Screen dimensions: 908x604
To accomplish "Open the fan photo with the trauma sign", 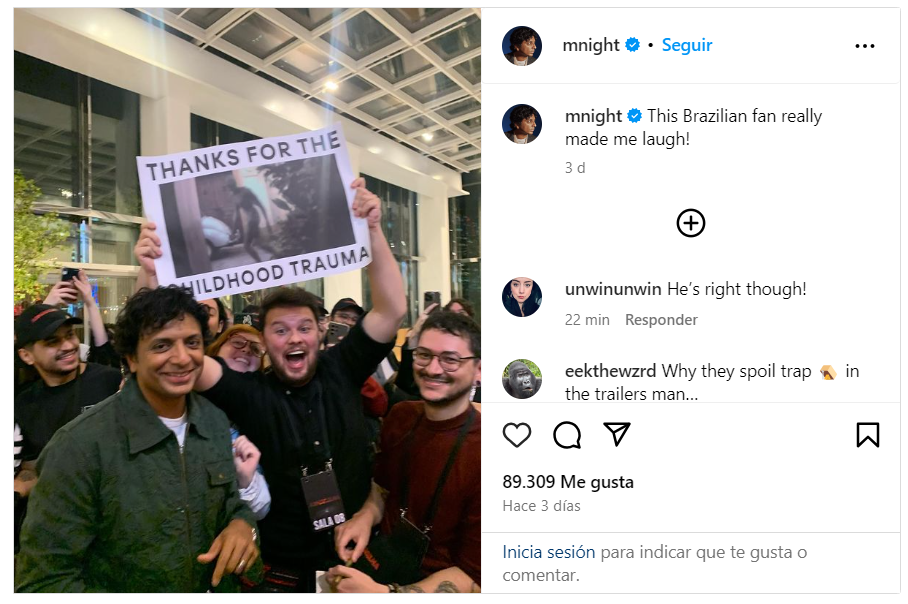I will tap(247, 300).
